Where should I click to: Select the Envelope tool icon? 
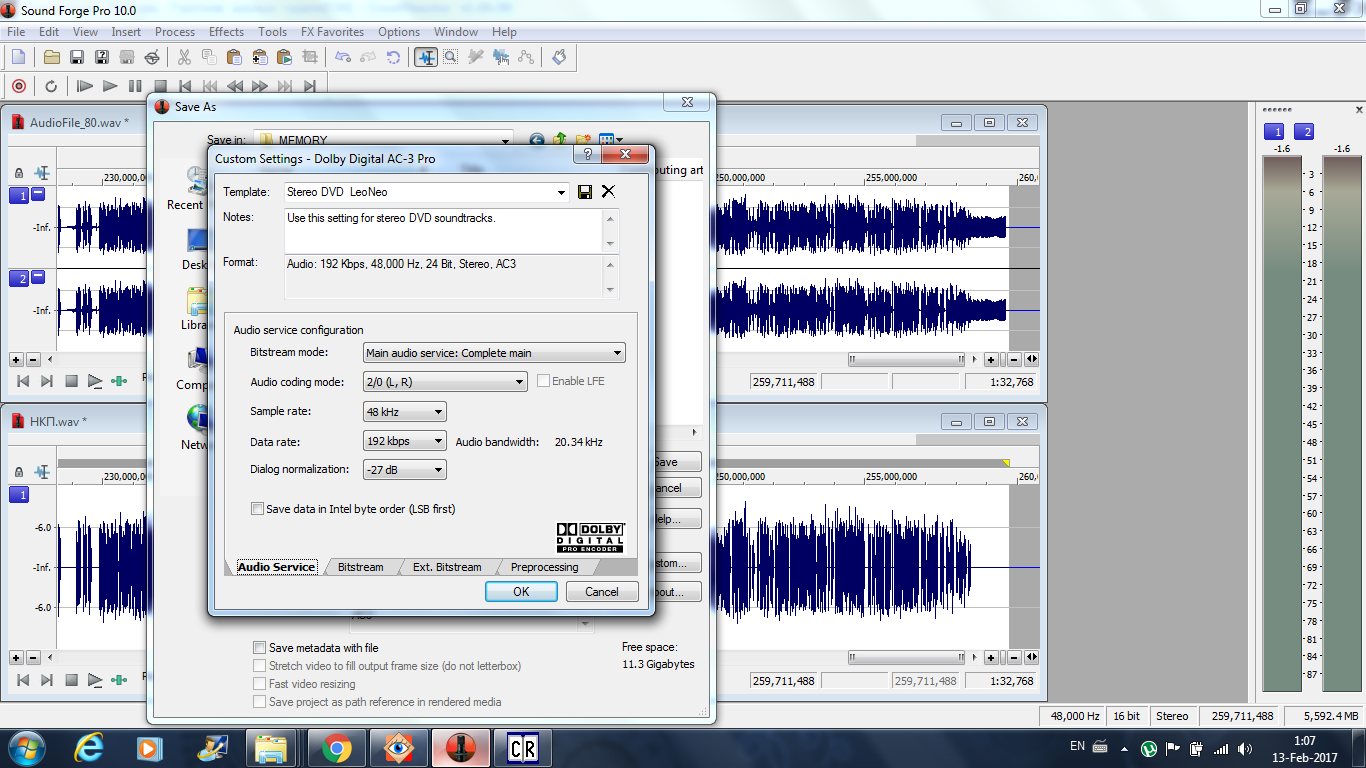(x=526, y=57)
